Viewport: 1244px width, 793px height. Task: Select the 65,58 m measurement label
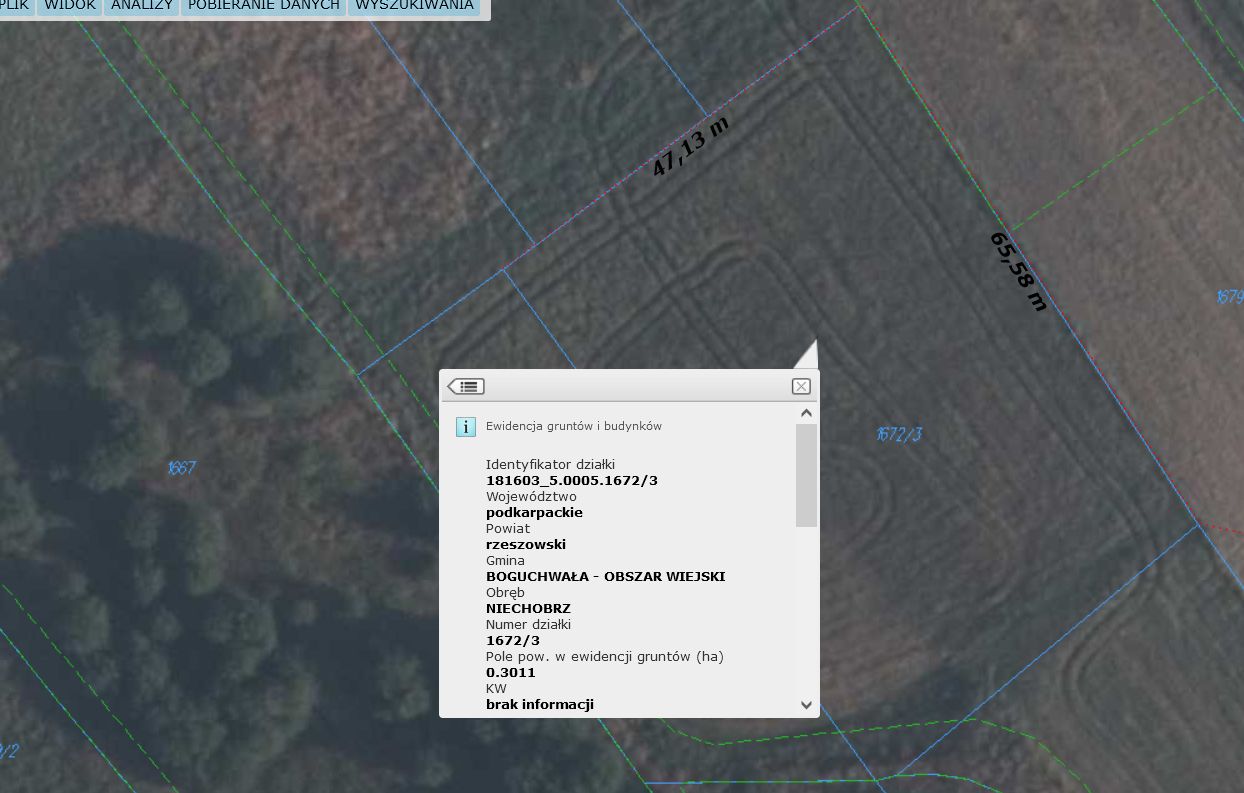(x=1017, y=271)
